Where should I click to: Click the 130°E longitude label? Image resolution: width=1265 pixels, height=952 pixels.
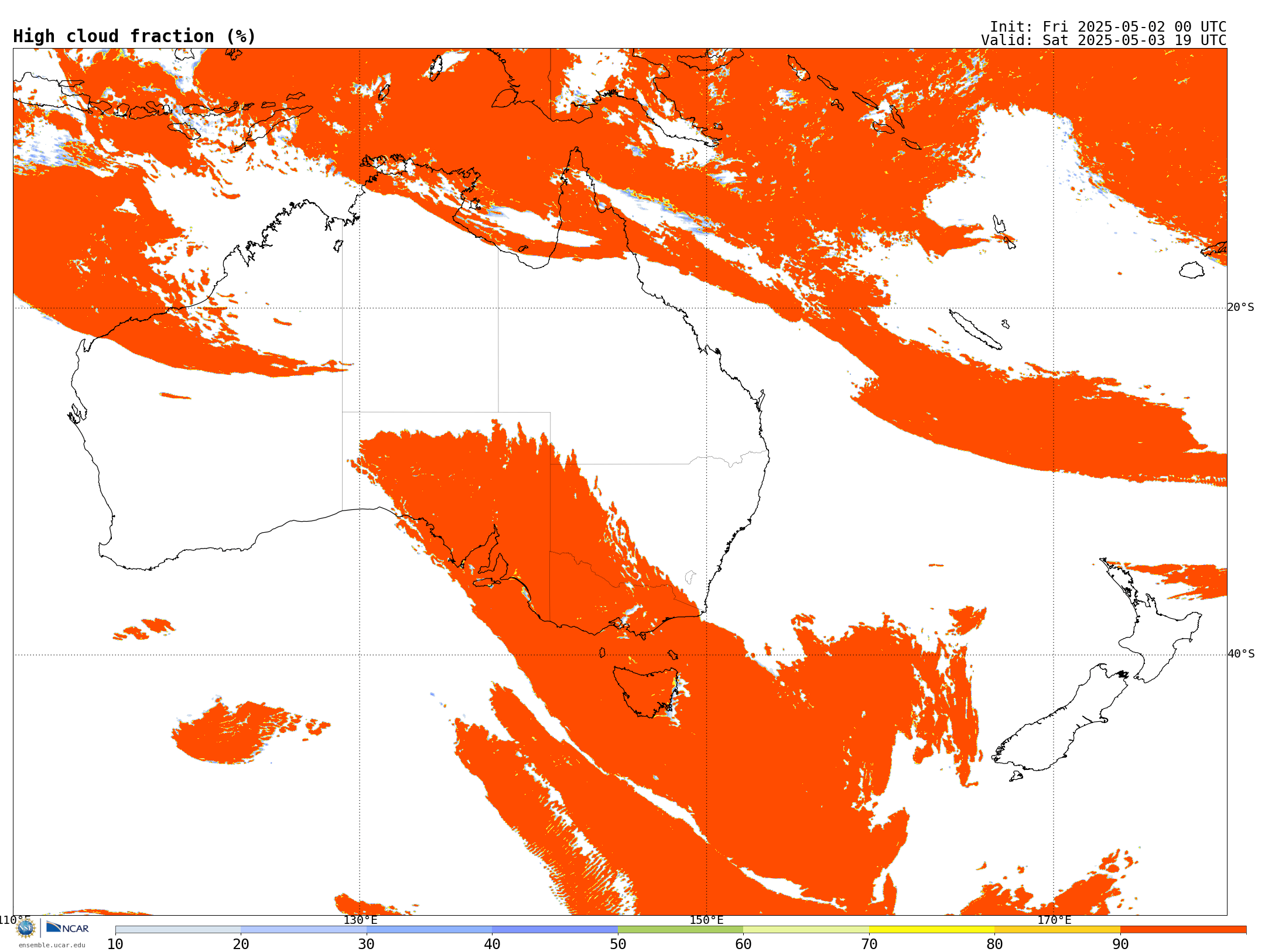tap(360, 920)
